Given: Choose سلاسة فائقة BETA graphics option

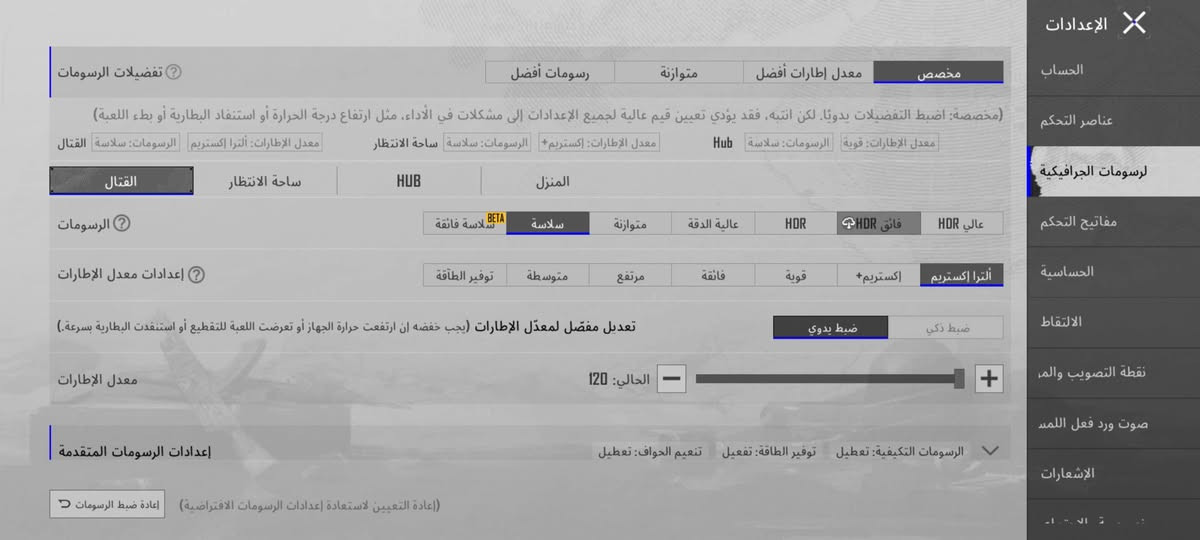Looking at the screenshot, I should [x=464, y=224].
